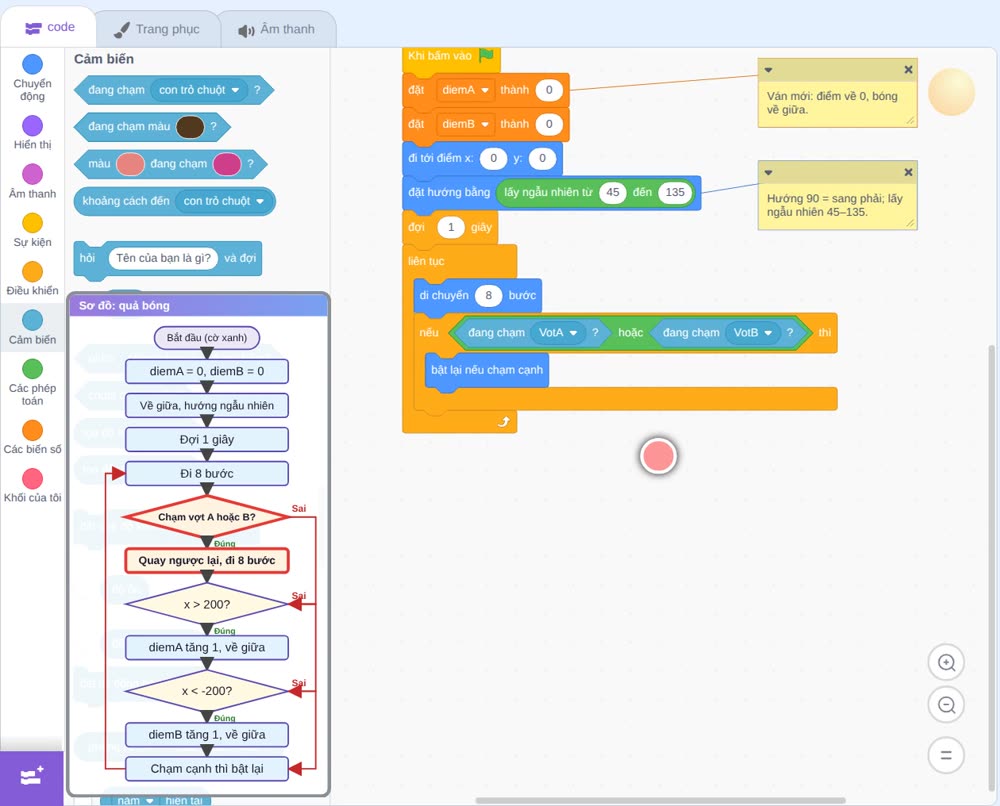Collapse the 'Hướng 90 = sang phải' comment
The width and height of the screenshot is (1000, 806).
click(x=768, y=172)
